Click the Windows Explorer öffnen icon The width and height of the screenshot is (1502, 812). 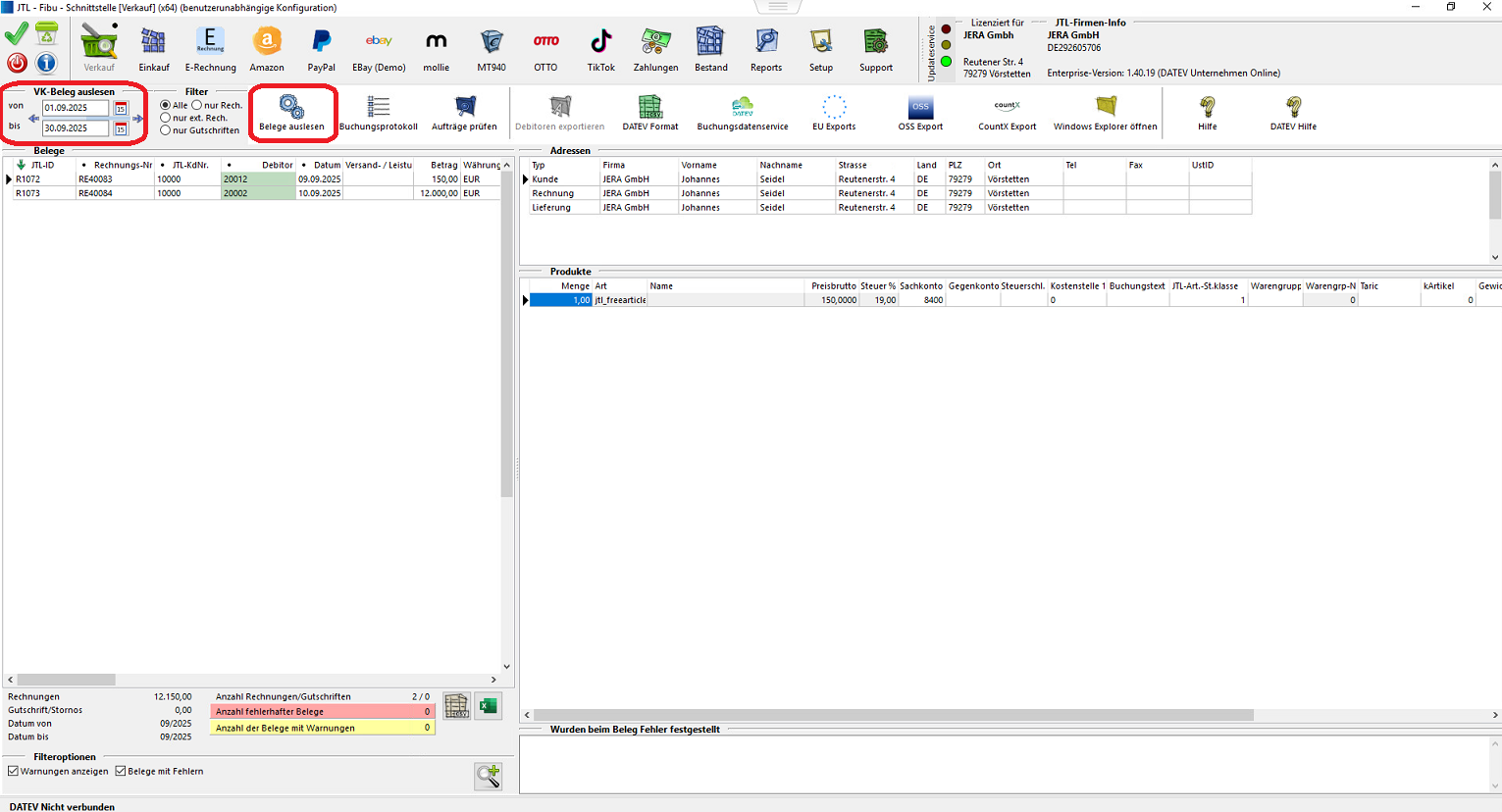pos(1106,107)
